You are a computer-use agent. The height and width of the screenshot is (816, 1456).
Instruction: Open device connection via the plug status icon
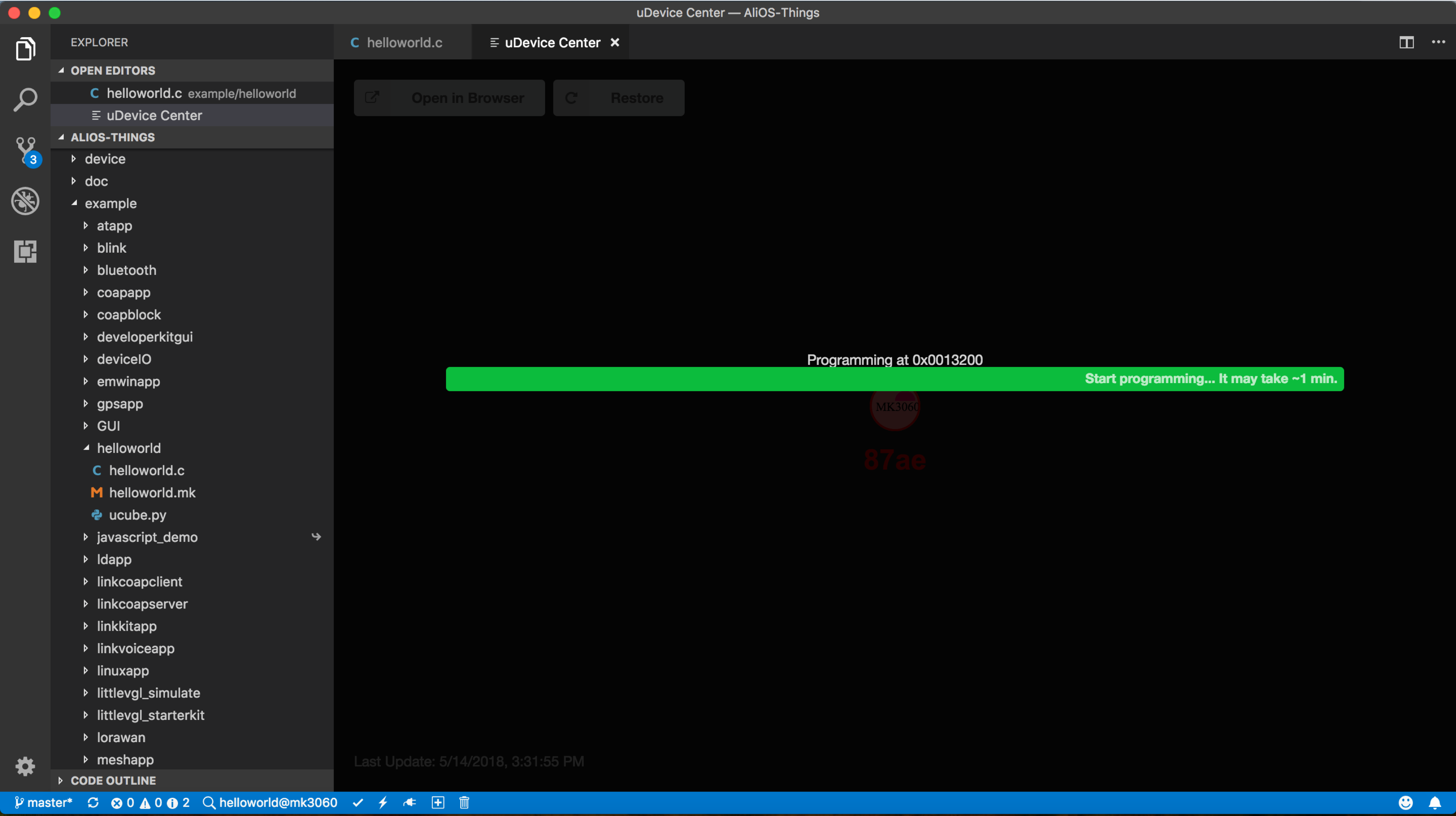[410, 803]
